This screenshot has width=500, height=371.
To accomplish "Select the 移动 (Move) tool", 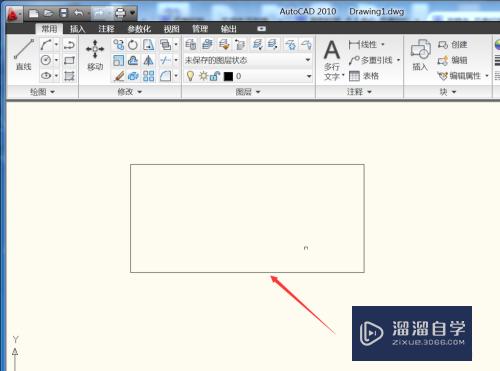I will click(x=95, y=55).
